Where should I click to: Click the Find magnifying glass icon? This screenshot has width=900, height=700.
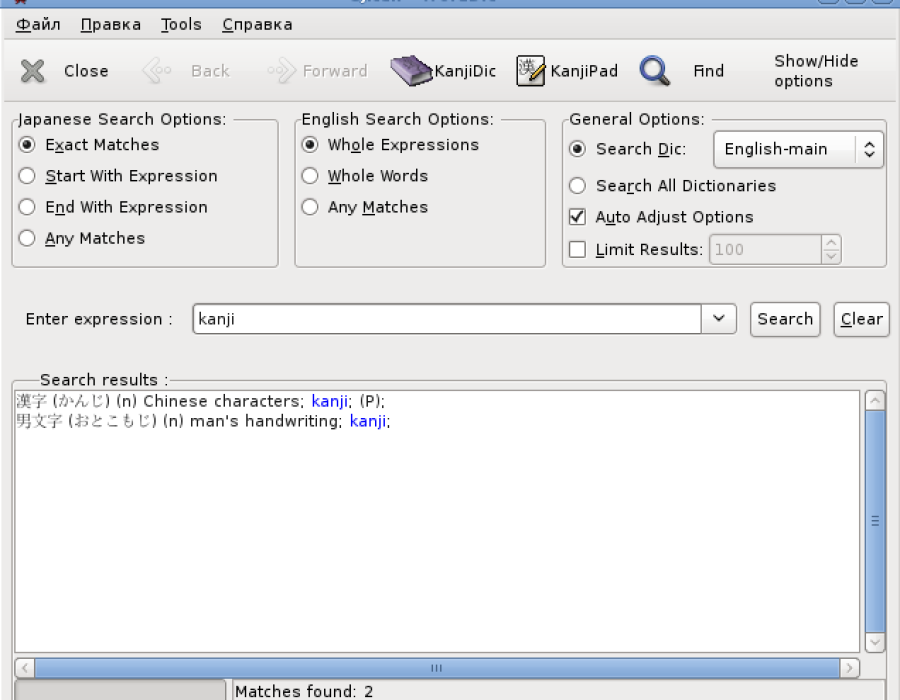[x=655, y=71]
